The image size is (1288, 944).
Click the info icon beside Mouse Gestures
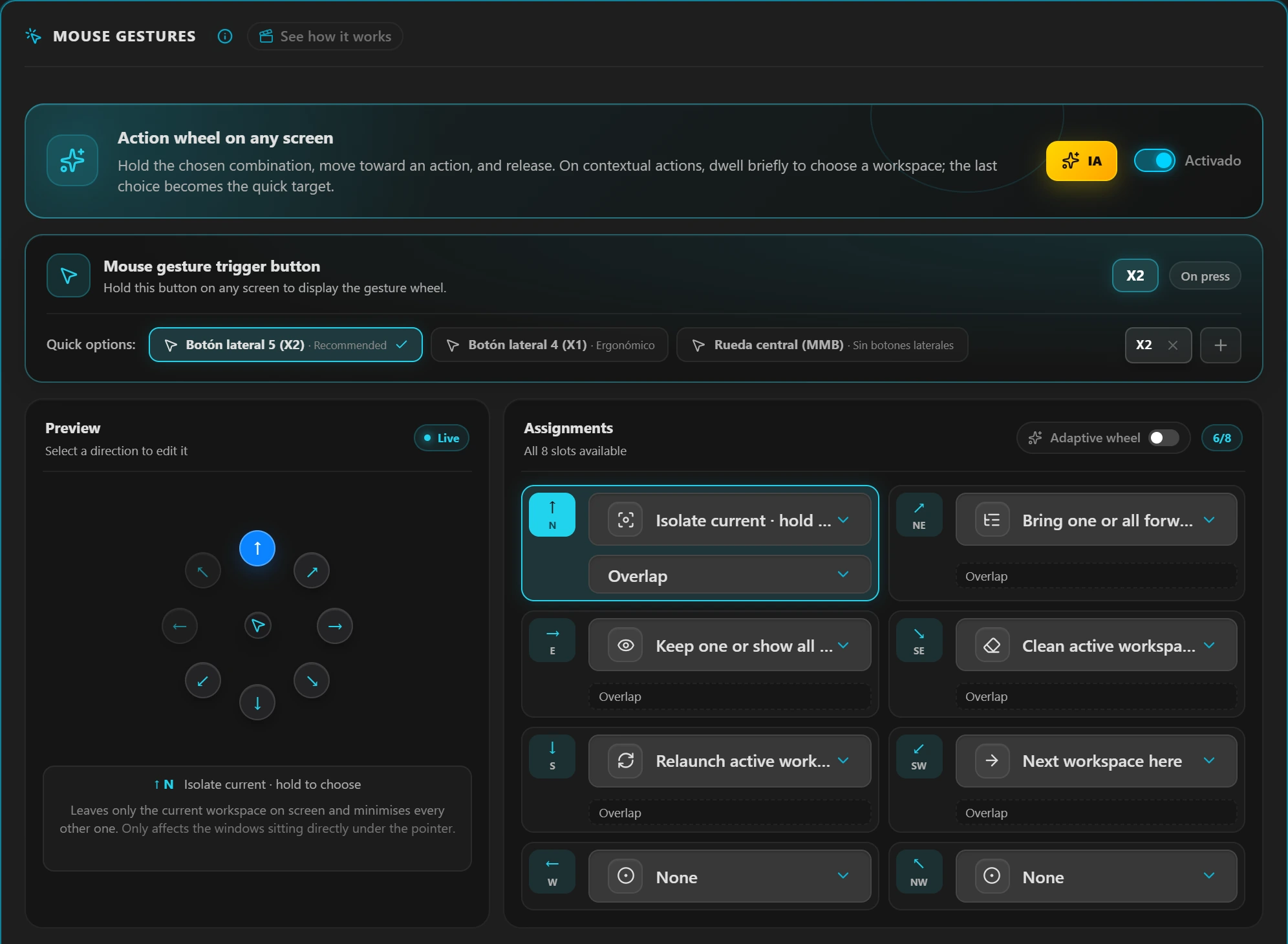pyautogui.click(x=225, y=36)
